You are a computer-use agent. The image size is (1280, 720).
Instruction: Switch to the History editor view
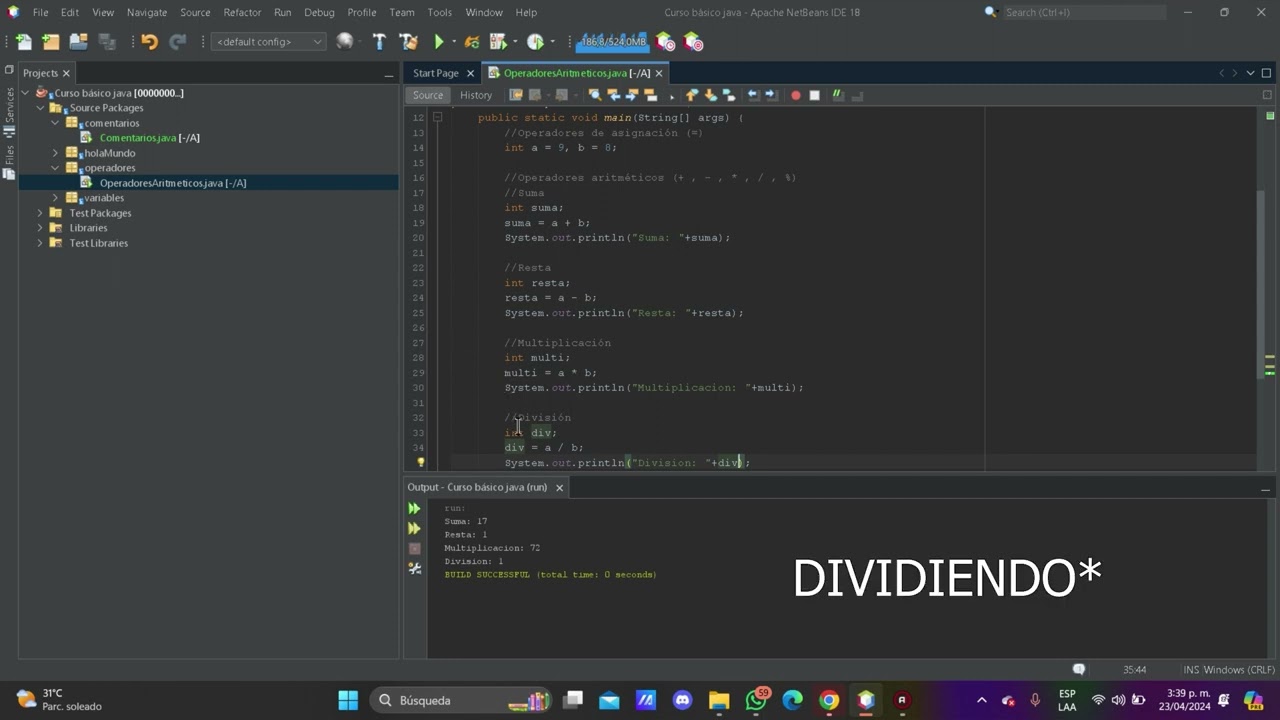(x=476, y=95)
